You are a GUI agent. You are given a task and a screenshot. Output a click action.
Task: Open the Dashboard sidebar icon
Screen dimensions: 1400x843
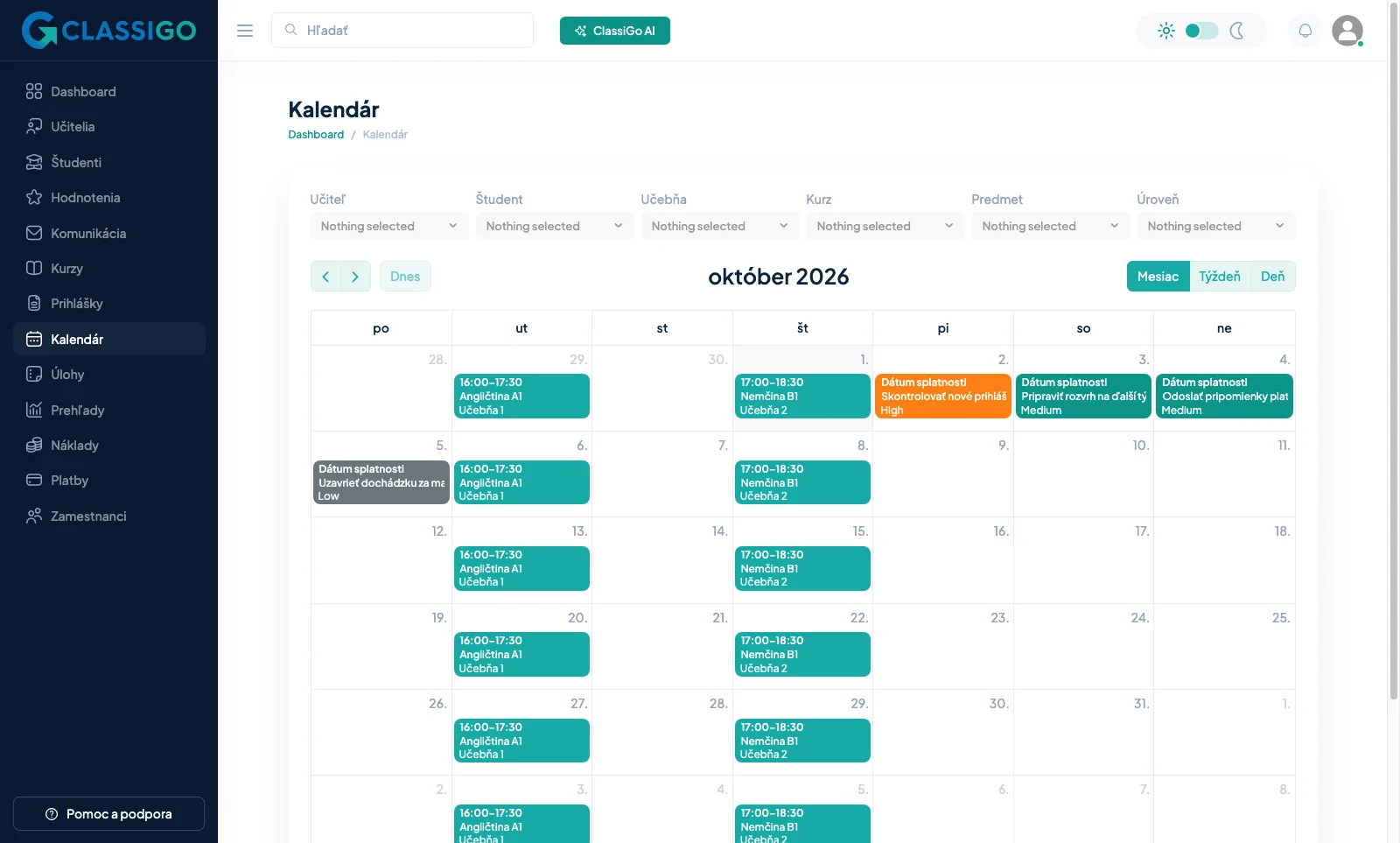(x=34, y=91)
